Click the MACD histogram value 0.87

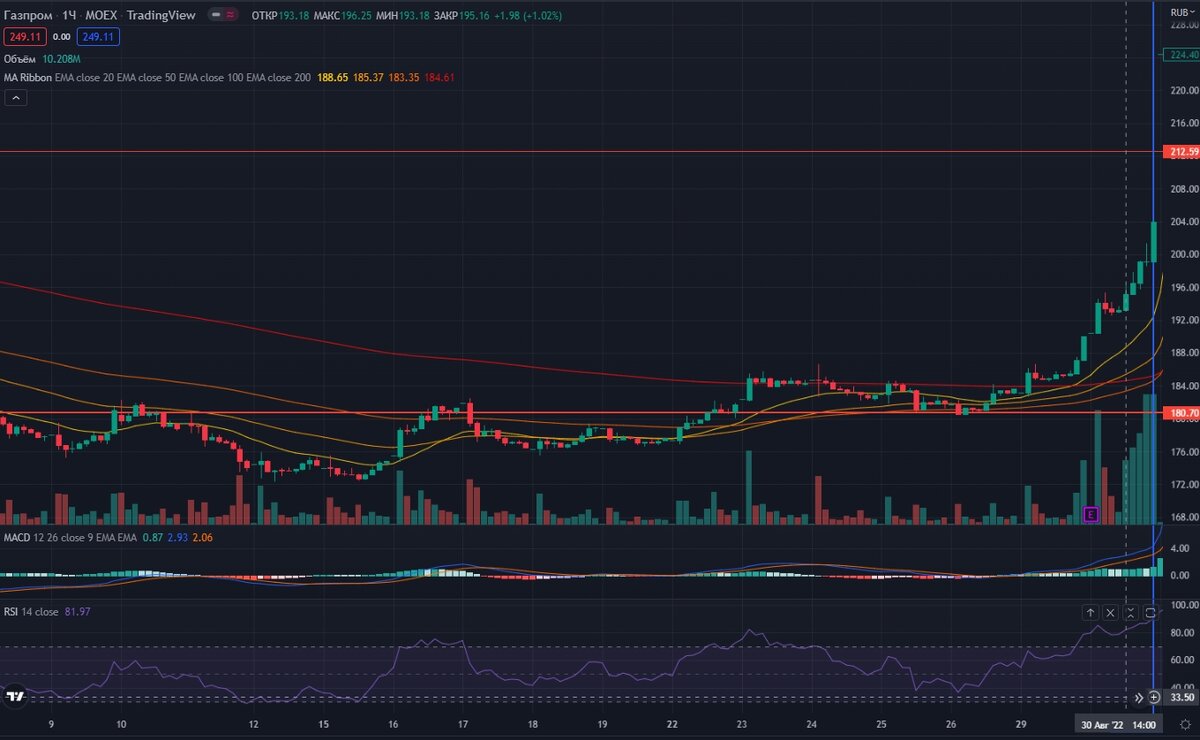click(x=153, y=538)
